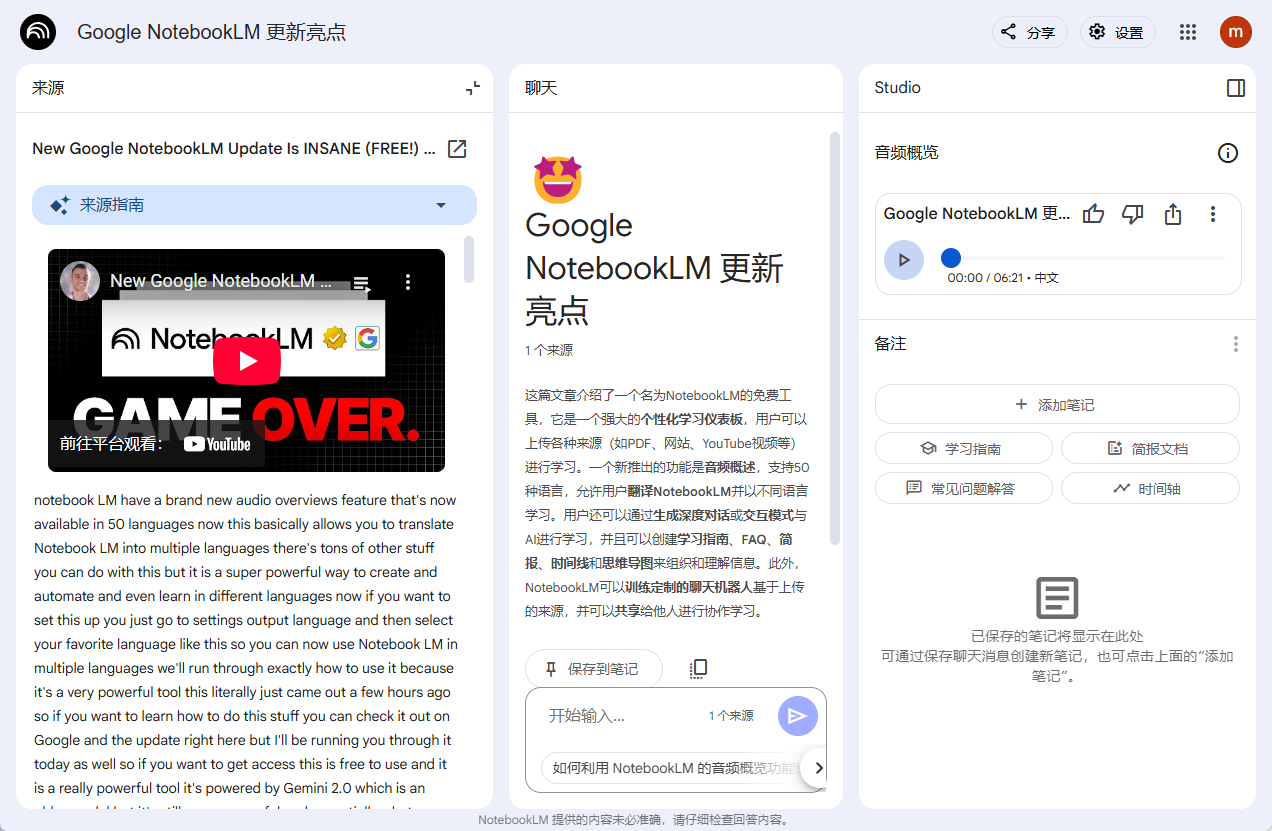The width and height of the screenshot is (1272, 831).
Task: Thumbs up the audio overview
Action: [1094, 214]
